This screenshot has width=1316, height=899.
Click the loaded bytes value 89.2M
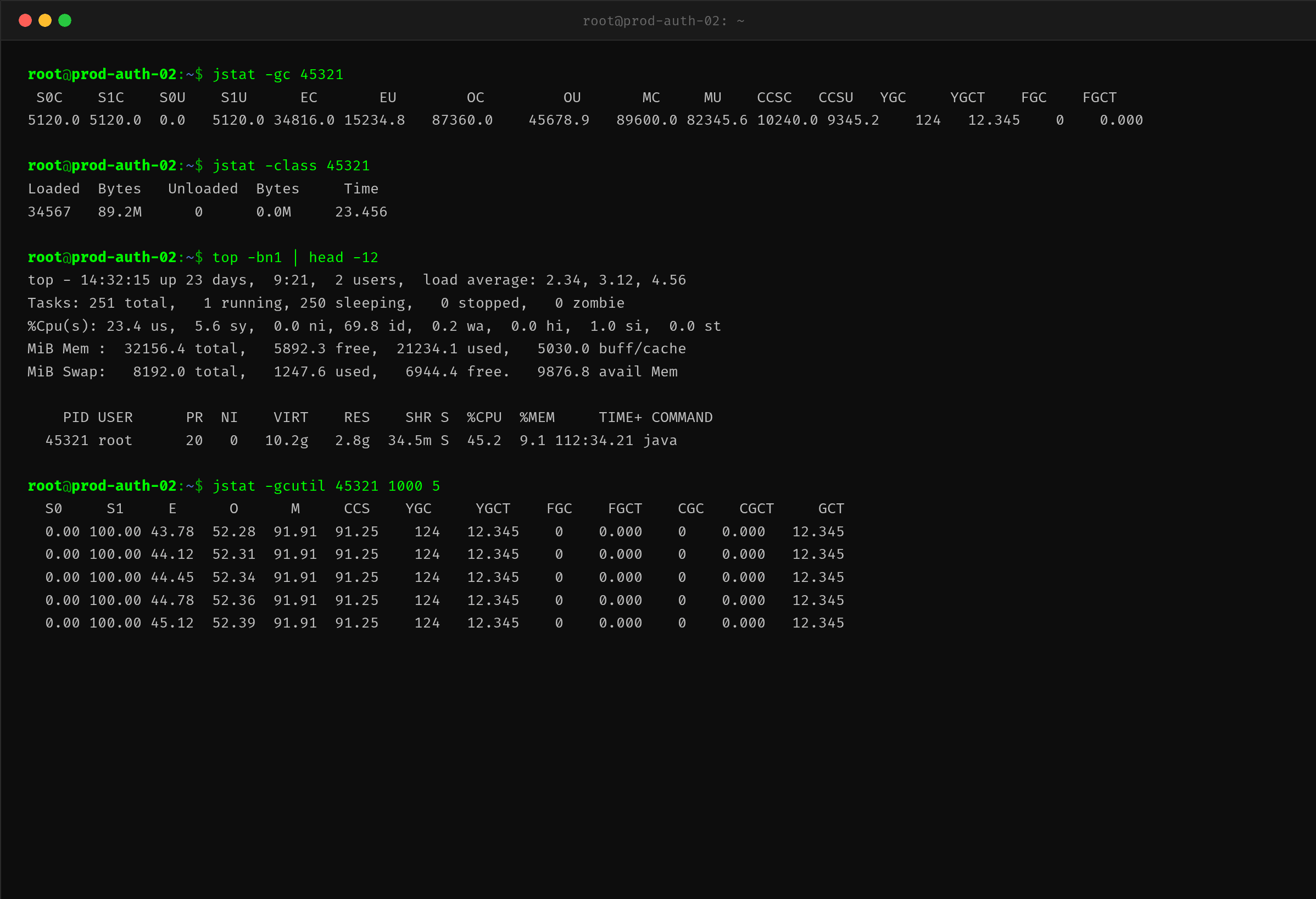coord(120,212)
